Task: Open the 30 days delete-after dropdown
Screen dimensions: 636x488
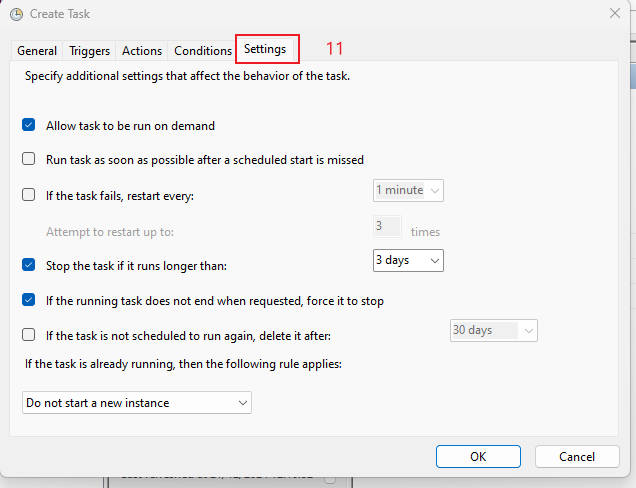Action: tap(494, 330)
